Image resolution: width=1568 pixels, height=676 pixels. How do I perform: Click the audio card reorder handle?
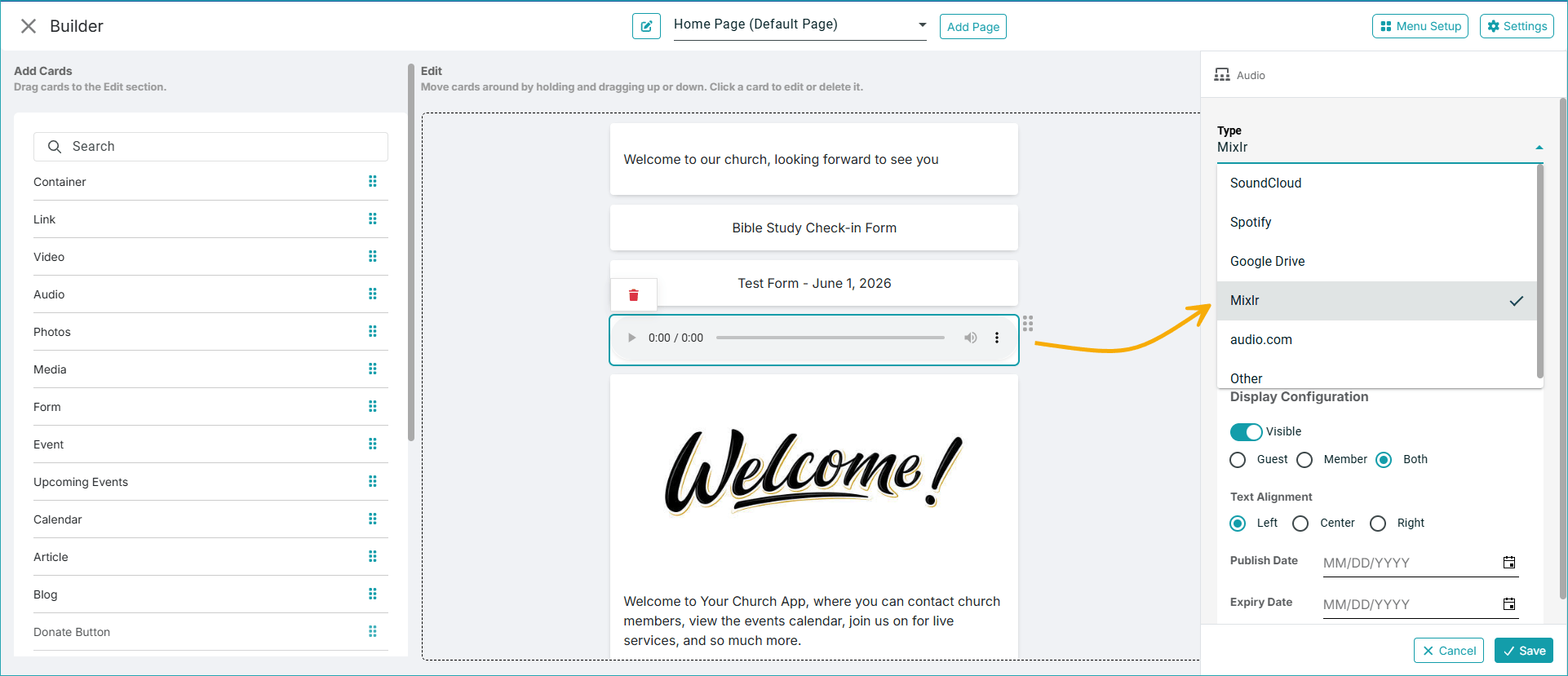pos(1028,323)
